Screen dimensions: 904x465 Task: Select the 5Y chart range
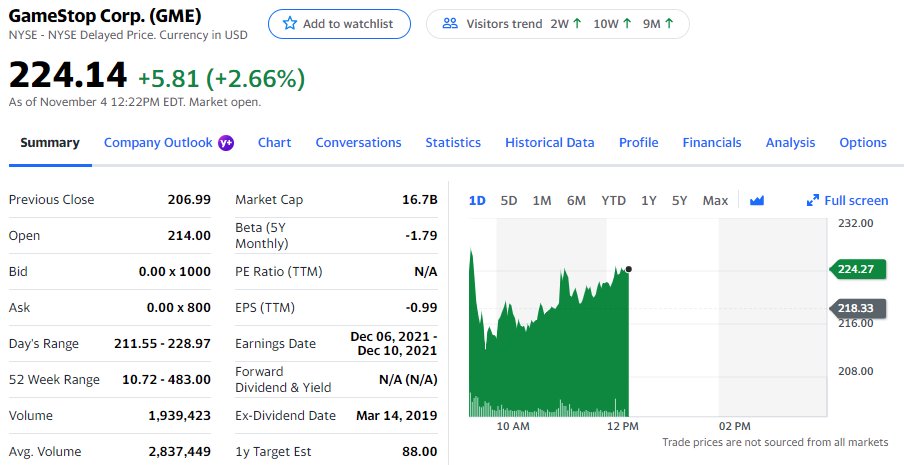(x=680, y=201)
